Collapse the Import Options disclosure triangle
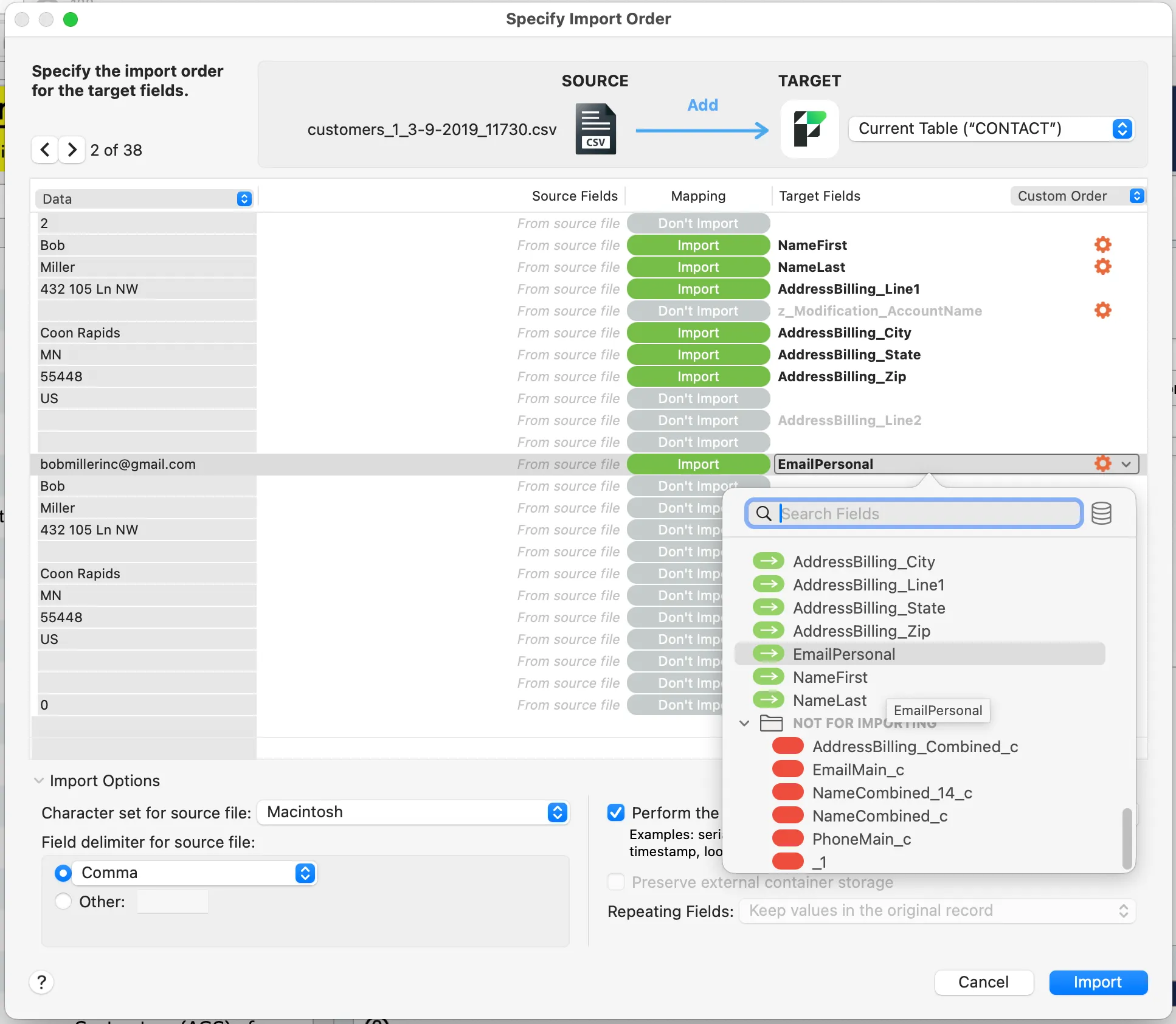 tap(39, 781)
